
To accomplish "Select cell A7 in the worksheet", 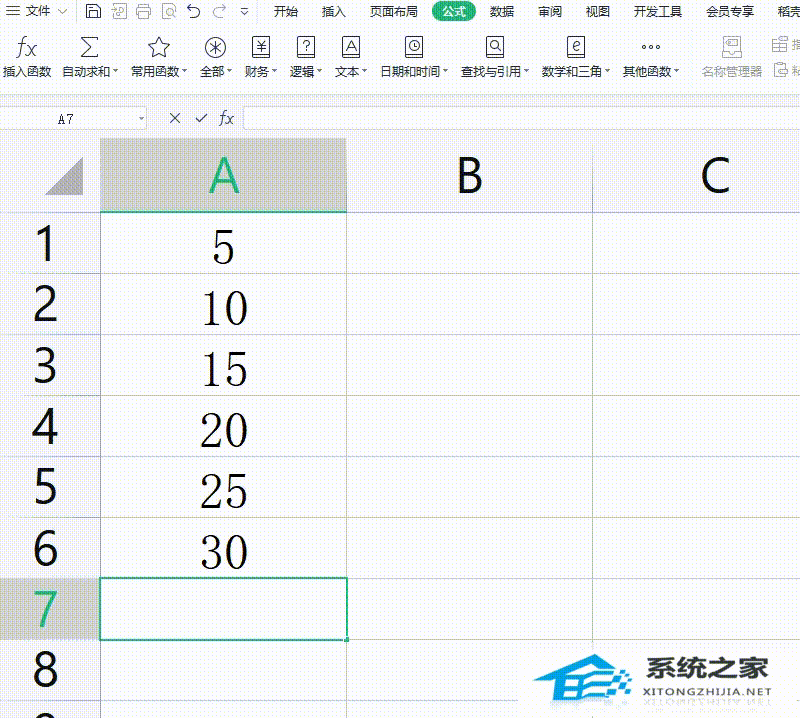I will (222, 608).
